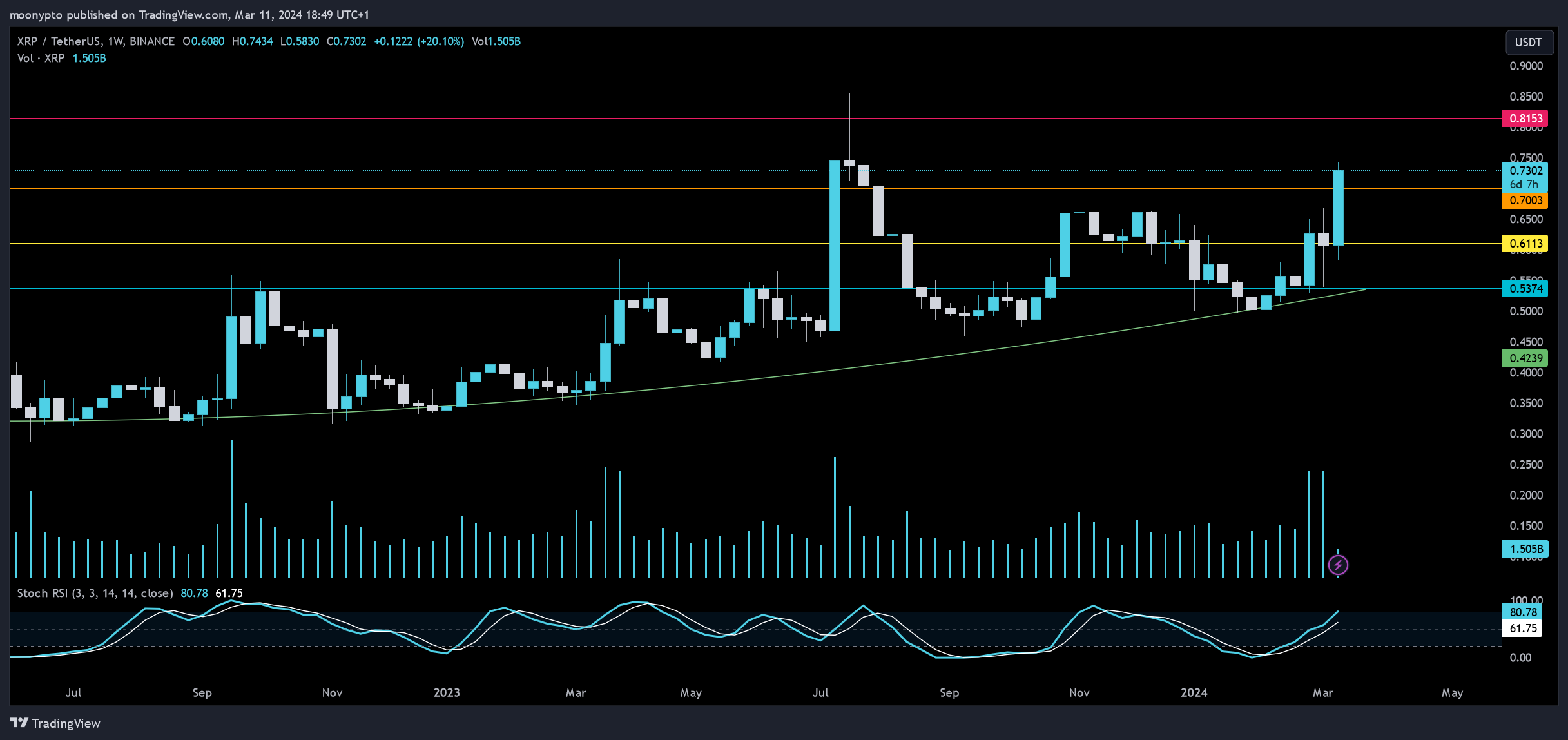Click the red 0.8153 price label

[x=1525, y=119]
